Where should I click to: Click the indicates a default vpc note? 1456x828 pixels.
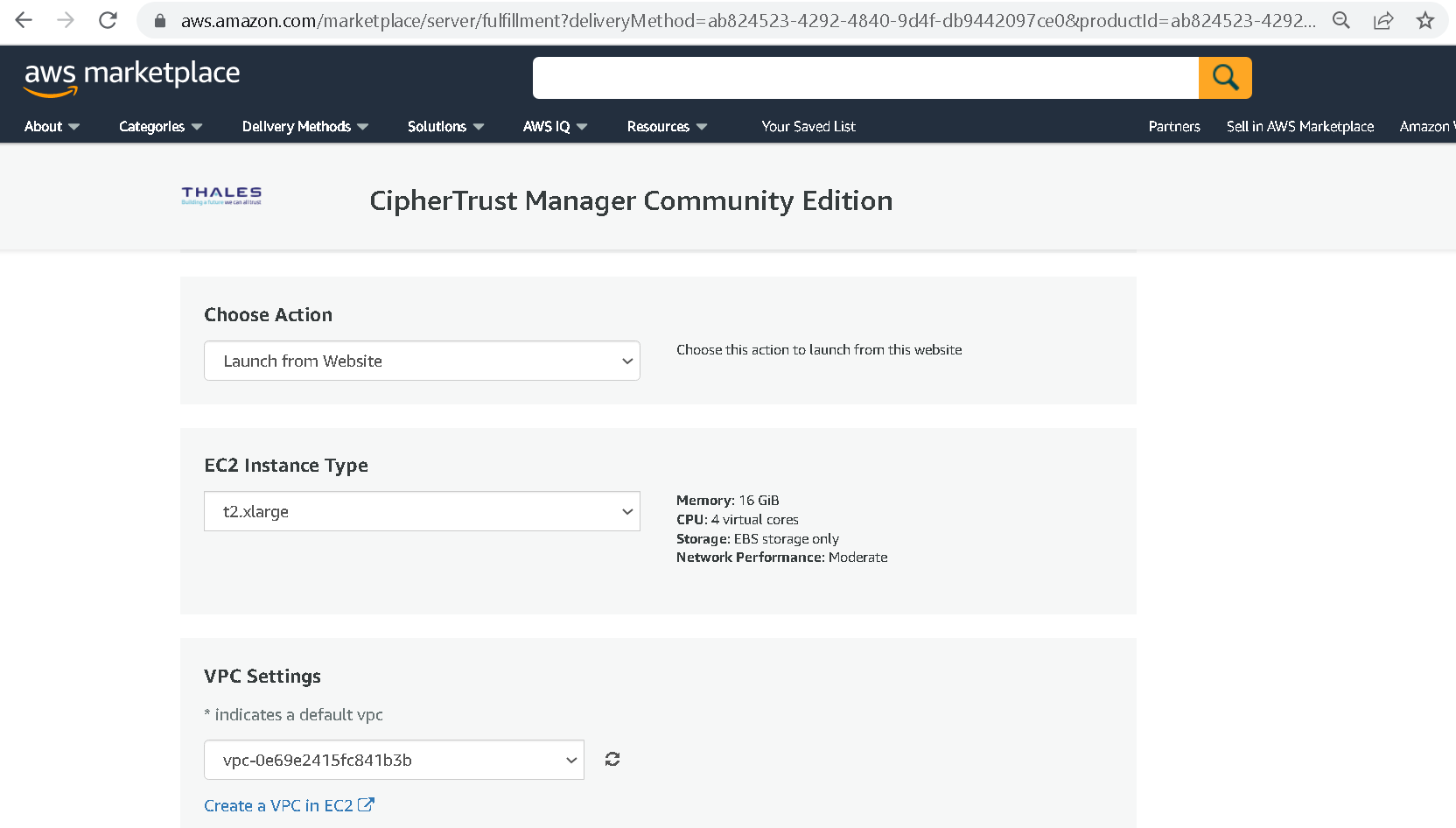tap(293, 715)
